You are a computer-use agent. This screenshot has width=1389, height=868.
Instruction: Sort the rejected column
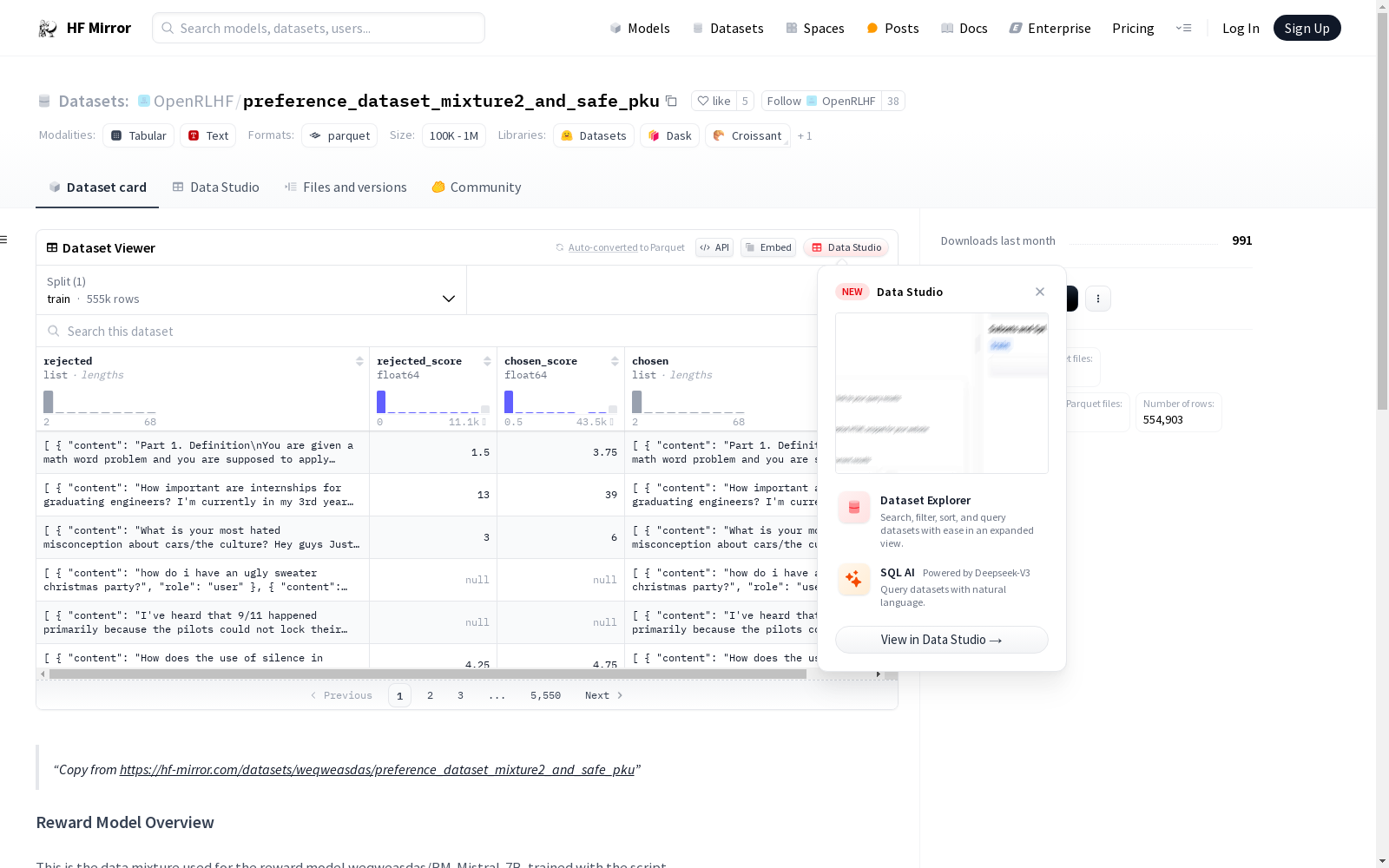pyautogui.click(x=359, y=361)
